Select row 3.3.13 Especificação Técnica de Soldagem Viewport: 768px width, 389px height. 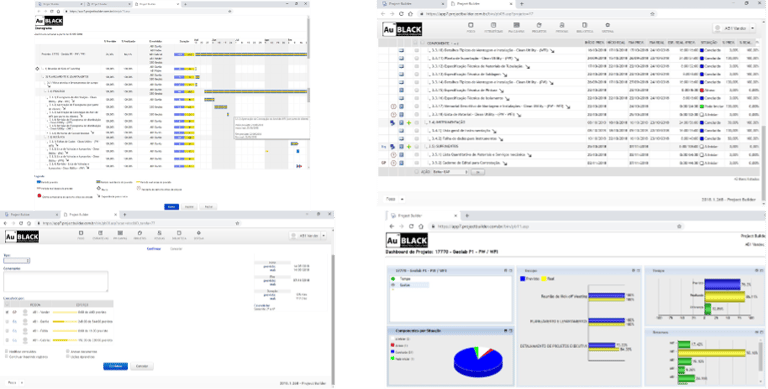click(417, 74)
